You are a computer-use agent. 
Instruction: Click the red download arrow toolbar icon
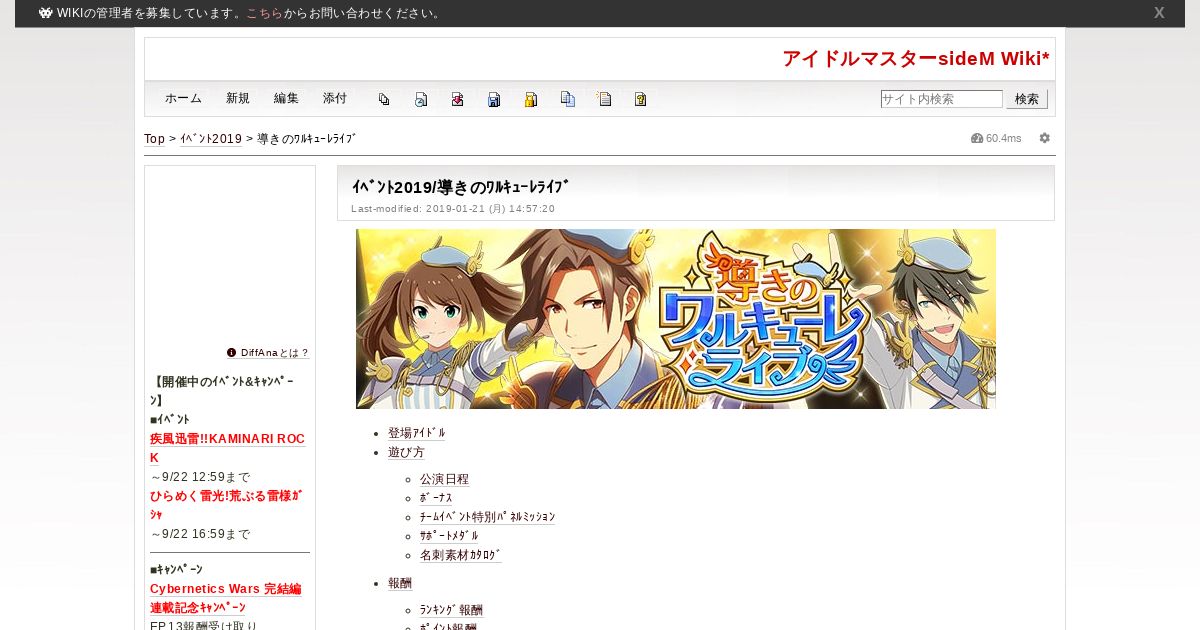[x=457, y=99]
